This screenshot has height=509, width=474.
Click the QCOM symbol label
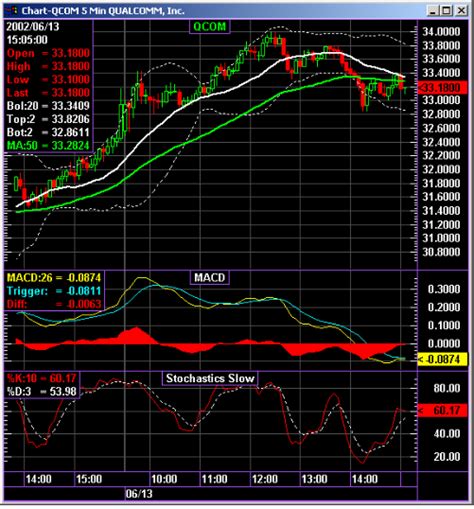209,26
